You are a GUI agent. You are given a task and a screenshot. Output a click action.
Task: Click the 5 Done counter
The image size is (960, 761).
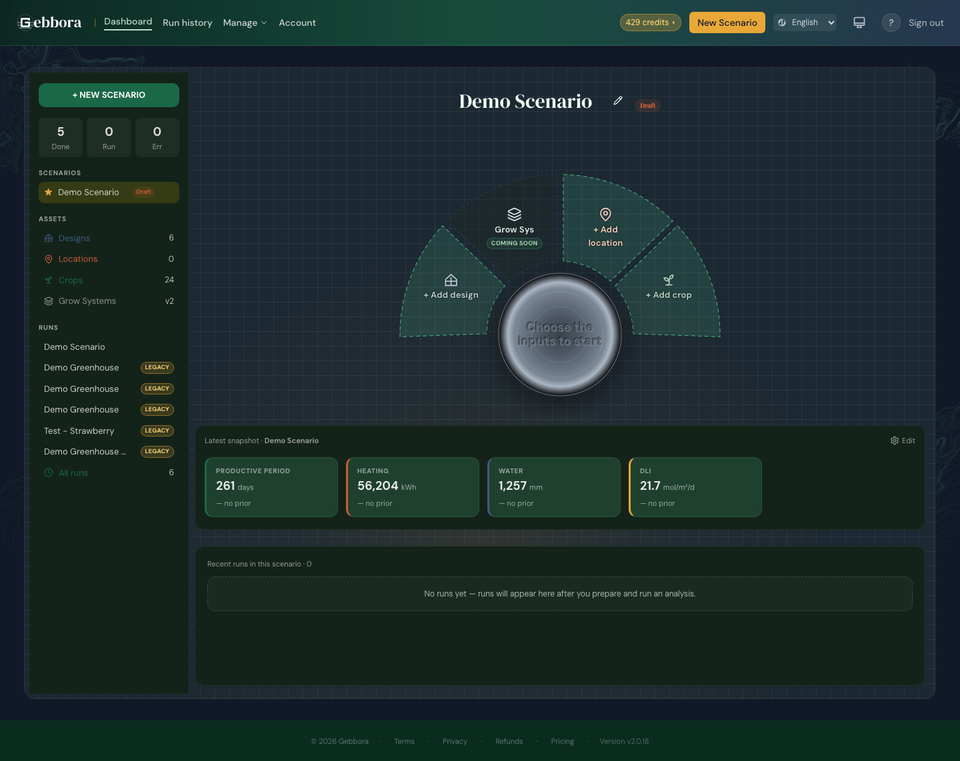click(61, 137)
